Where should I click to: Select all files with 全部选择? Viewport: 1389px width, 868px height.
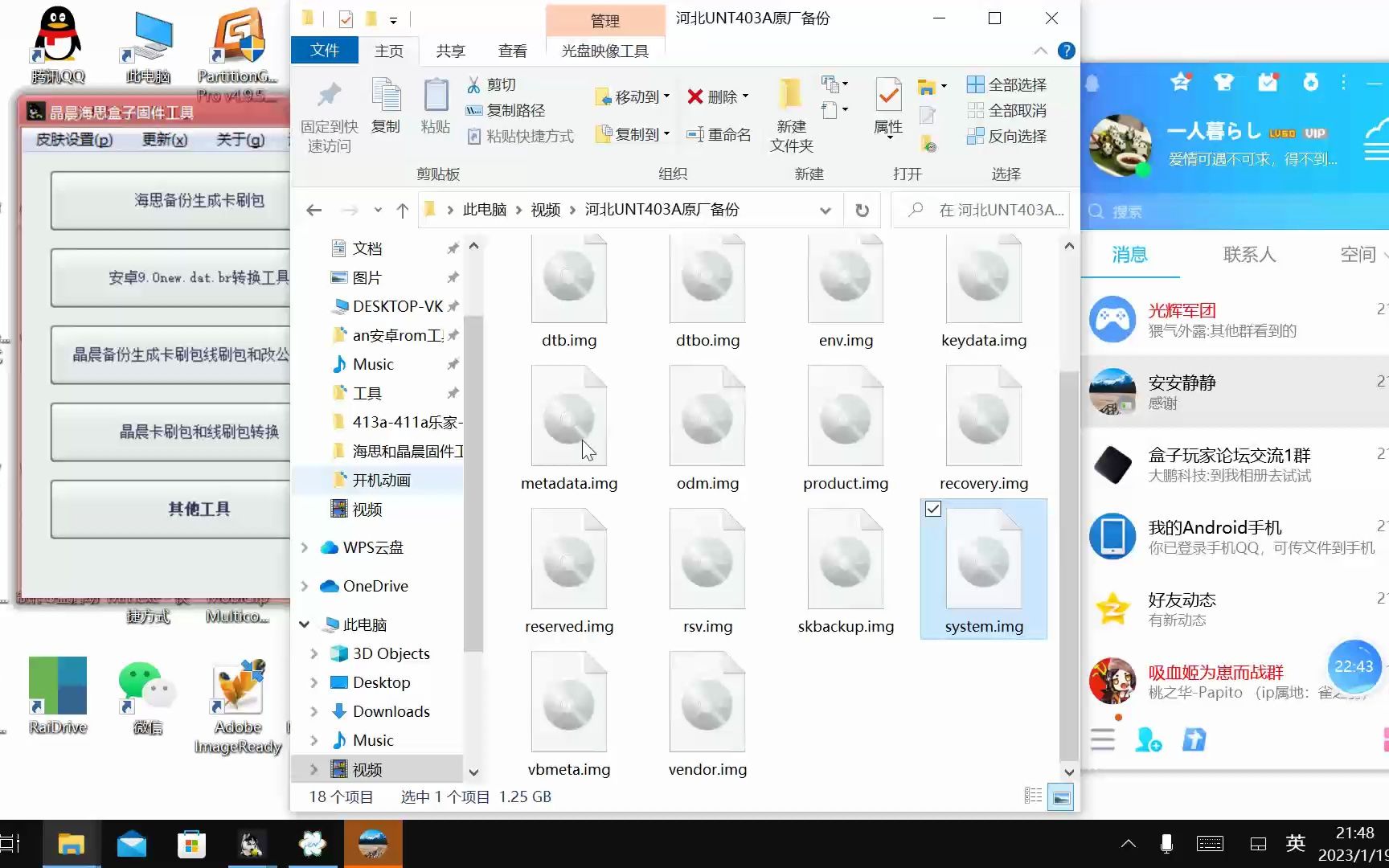[1007, 84]
